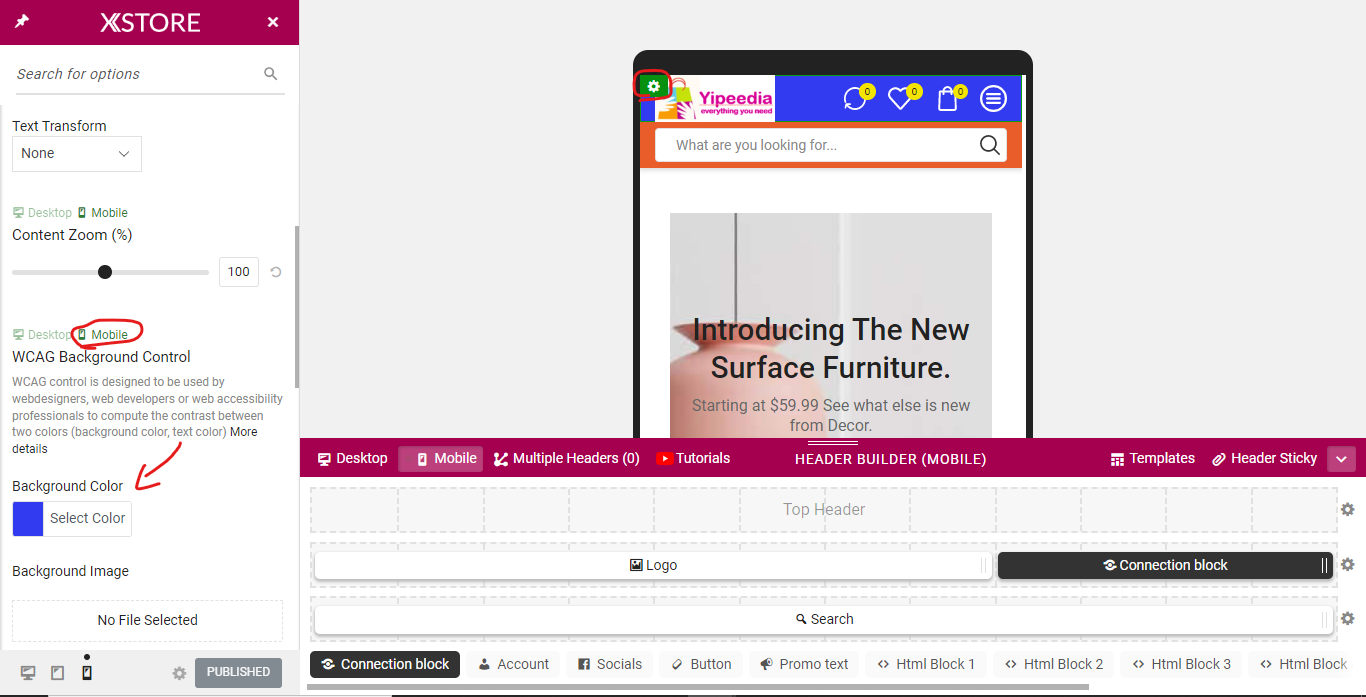The width and height of the screenshot is (1366, 697).
Task: Open the Templates menu
Action: click(x=1153, y=459)
